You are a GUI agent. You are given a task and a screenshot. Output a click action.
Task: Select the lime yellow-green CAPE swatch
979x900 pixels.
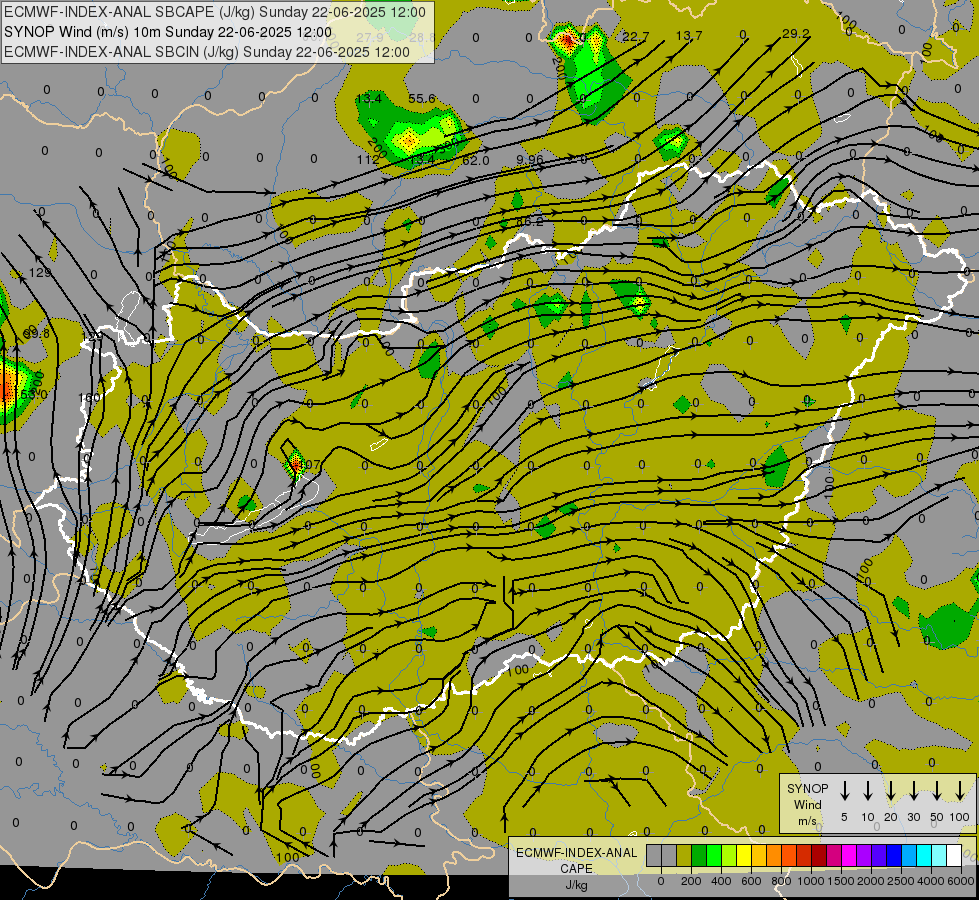tap(729, 856)
